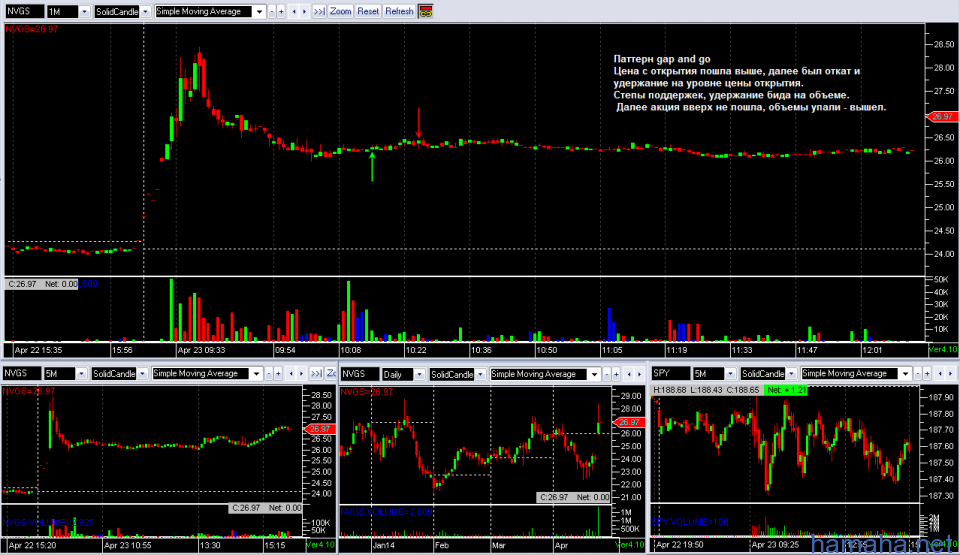This screenshot has height=555, width=960.
Task: Click the minus zoom-out icon in the main chart toolbar
Action: [272, 12]
